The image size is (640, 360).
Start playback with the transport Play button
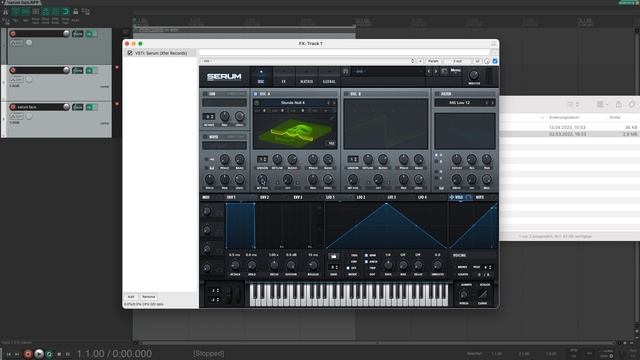(x=39, y=354)
